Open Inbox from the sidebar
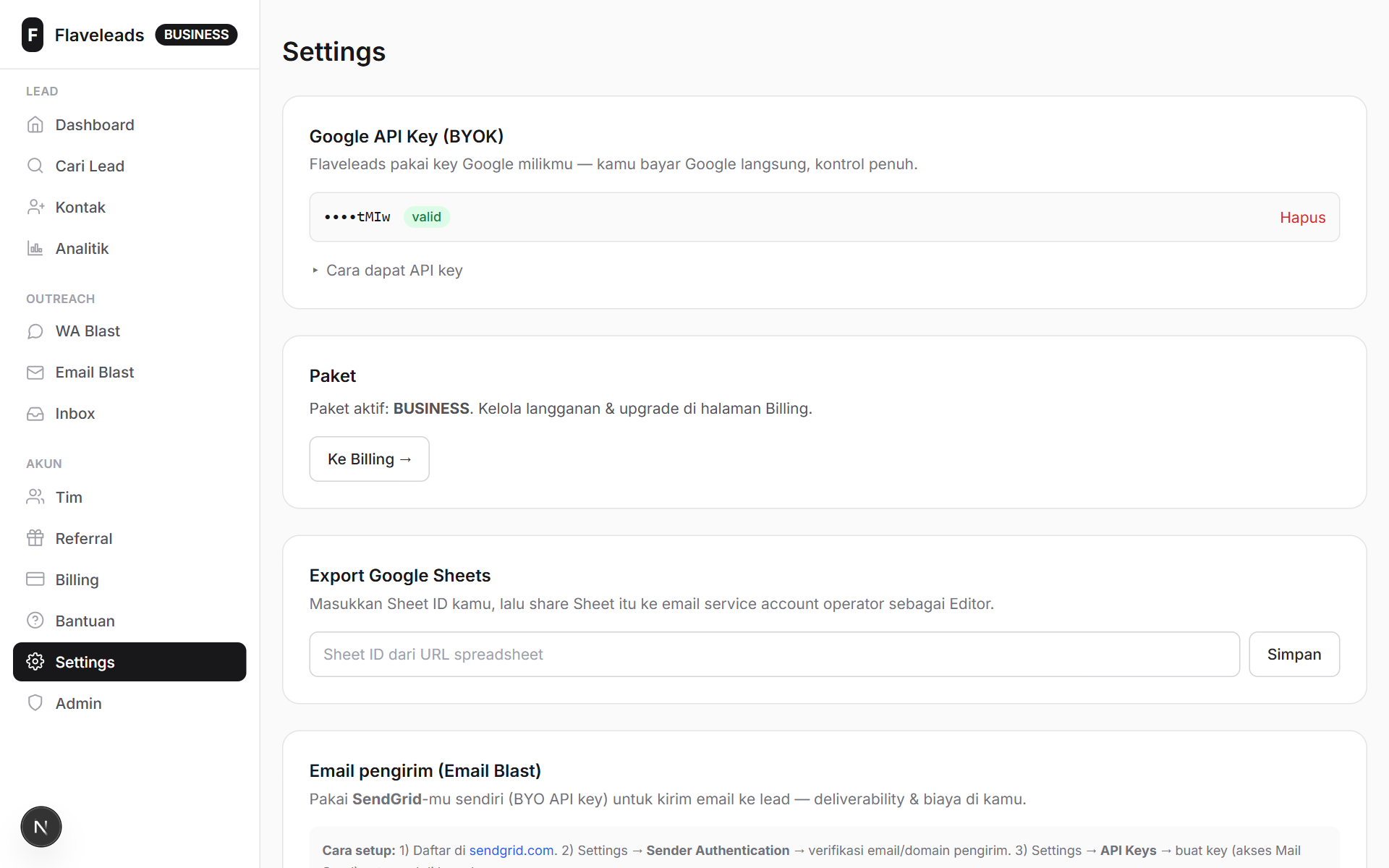Image resolution: width=1389 pixels, height=868 pixels. [x=129, y=414]
